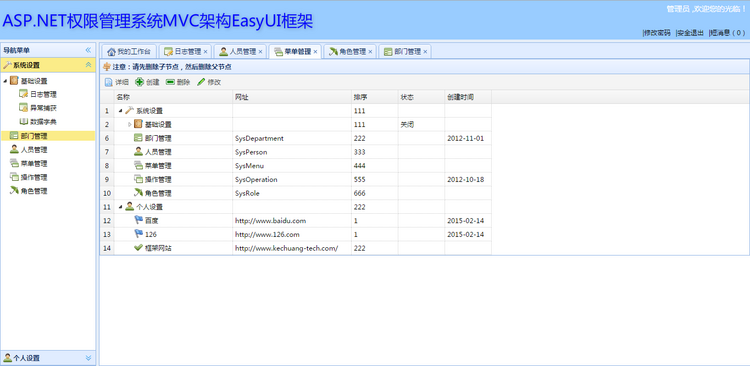Screen dimensions: 750x366
Task: Expand the 个人设置 accordion at the sidebar bottom
Action: 88,357
